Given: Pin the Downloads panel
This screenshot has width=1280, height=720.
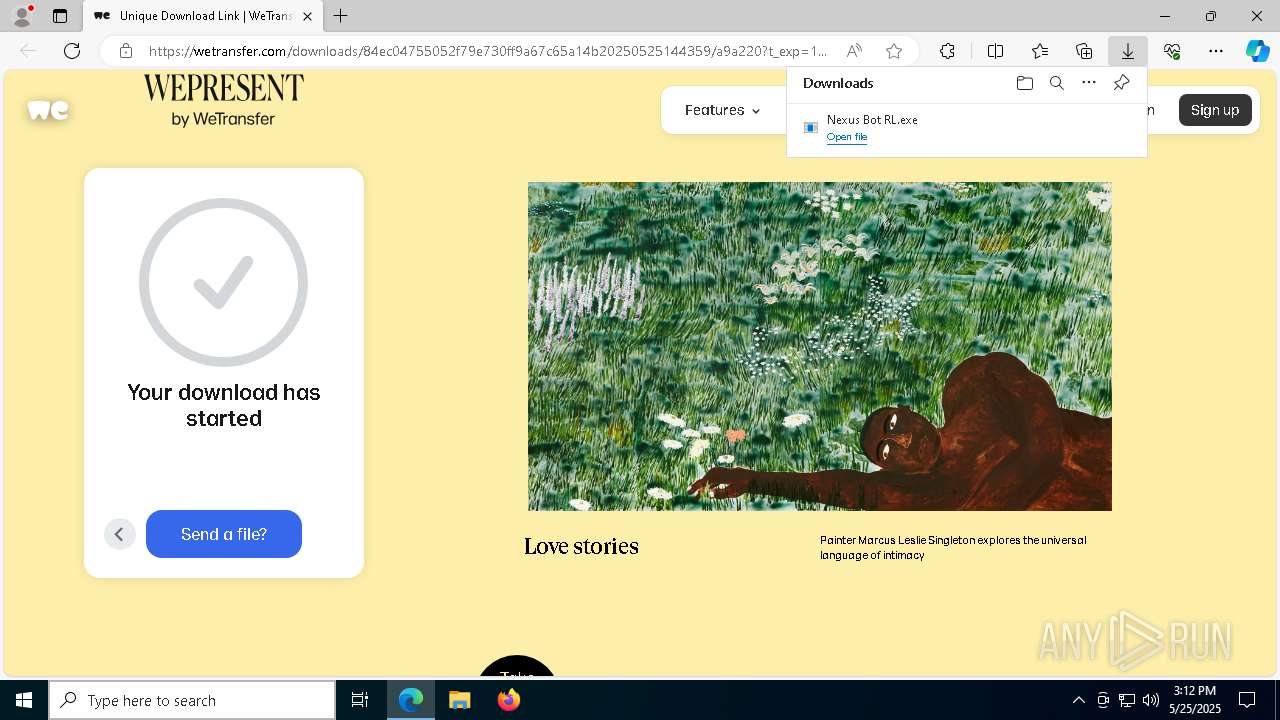Looking at the screenshot, I should tap(1121, 83).
